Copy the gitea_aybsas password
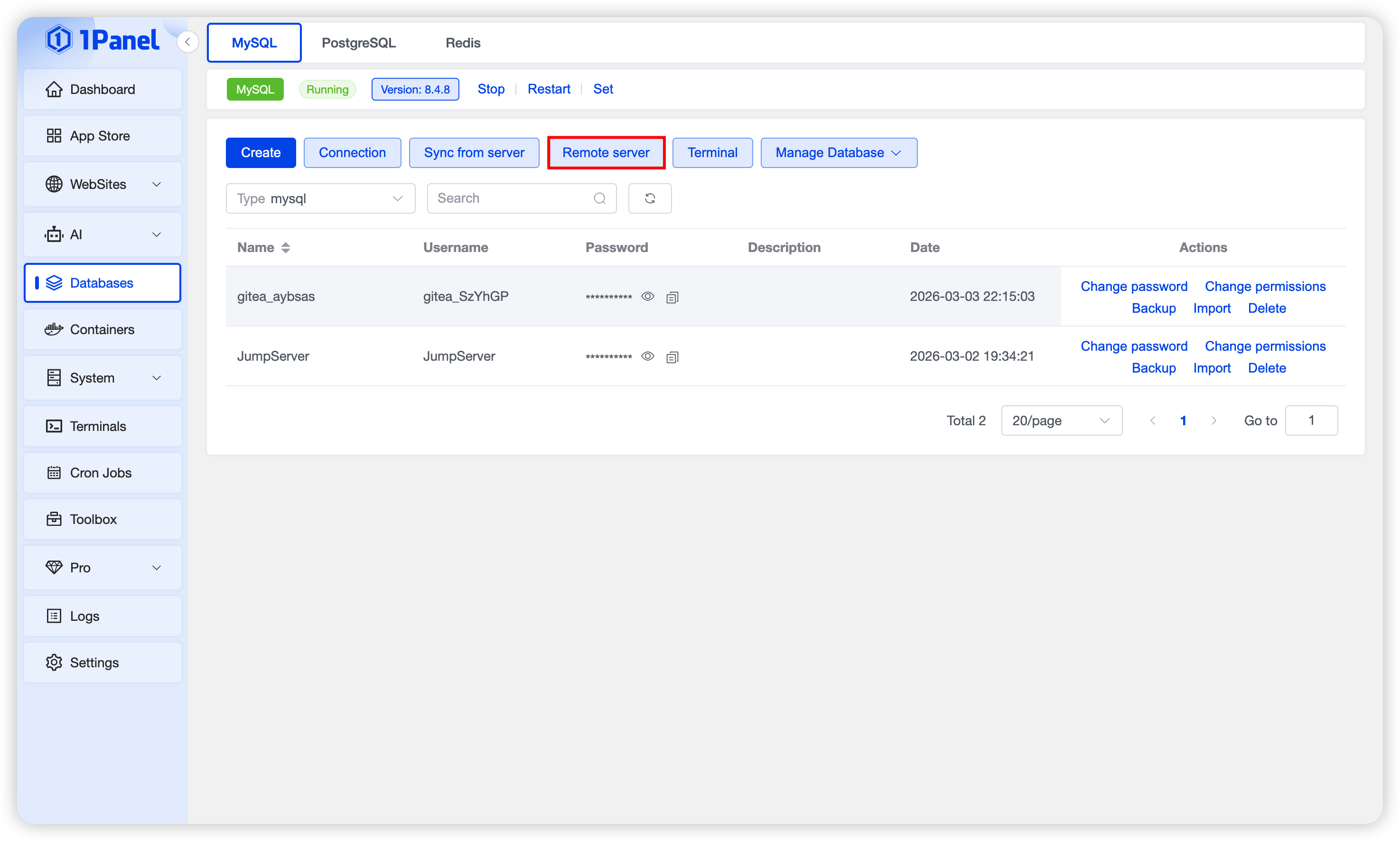Image resolution: width=1400 pixels, height=841 pixels. coord(672,297)
